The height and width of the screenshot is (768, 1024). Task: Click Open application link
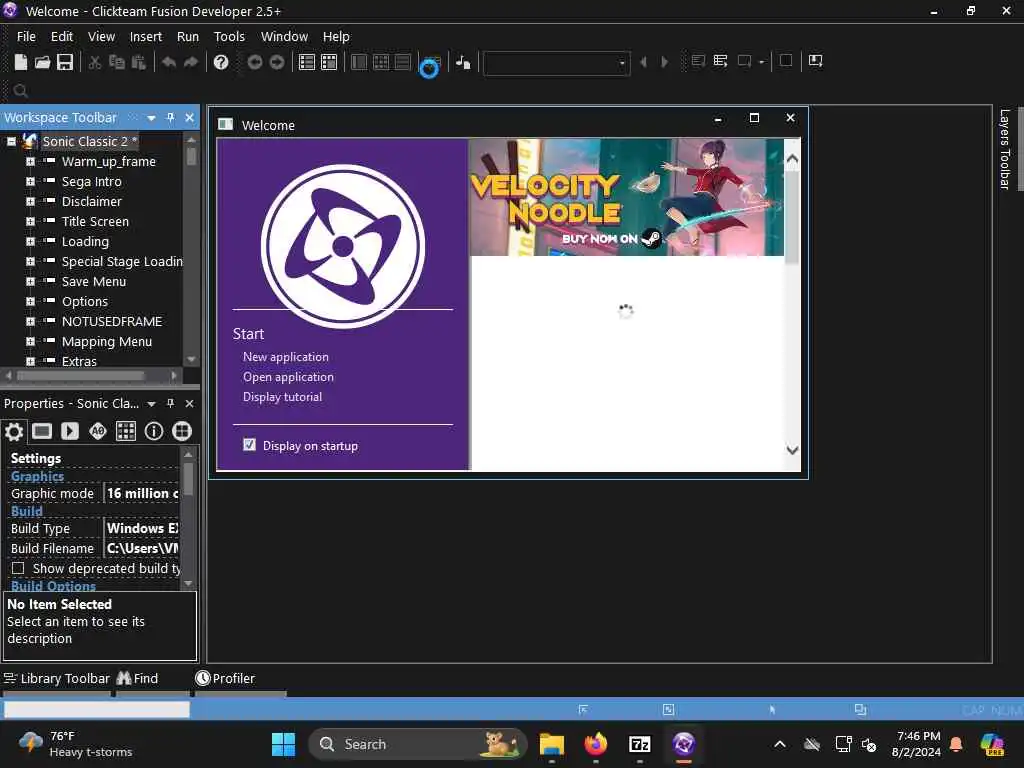[288, 377]
